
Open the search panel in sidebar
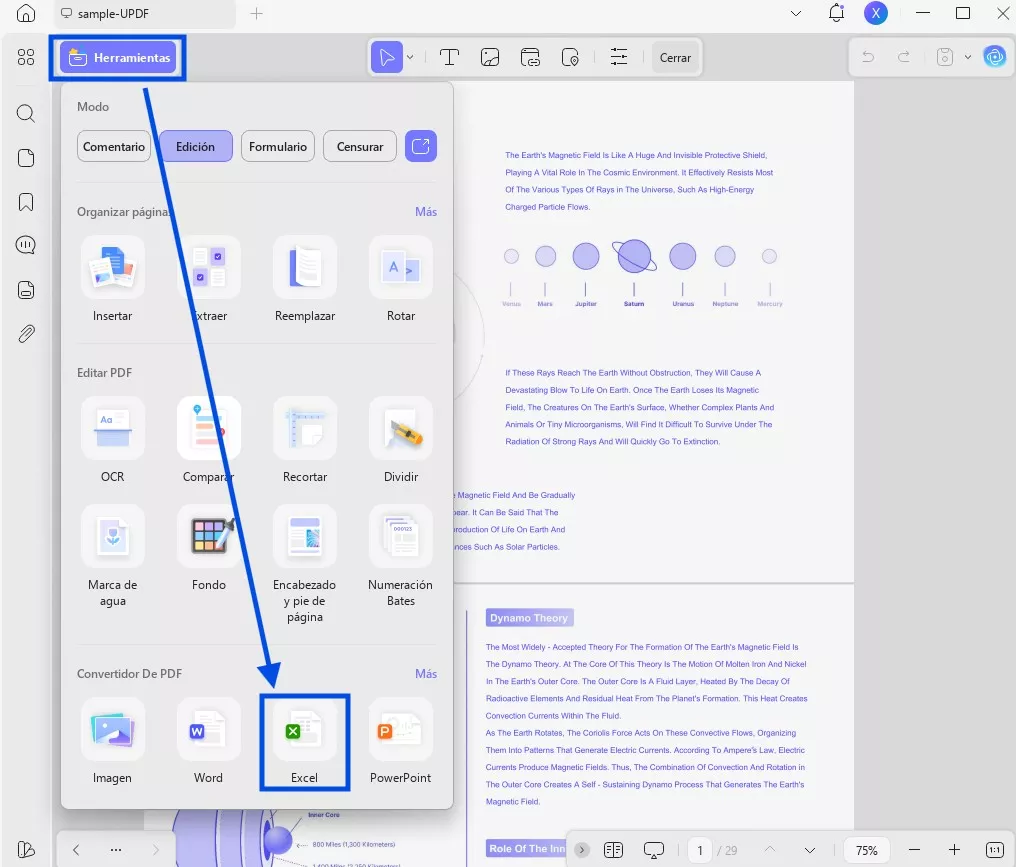coord(26,113)
